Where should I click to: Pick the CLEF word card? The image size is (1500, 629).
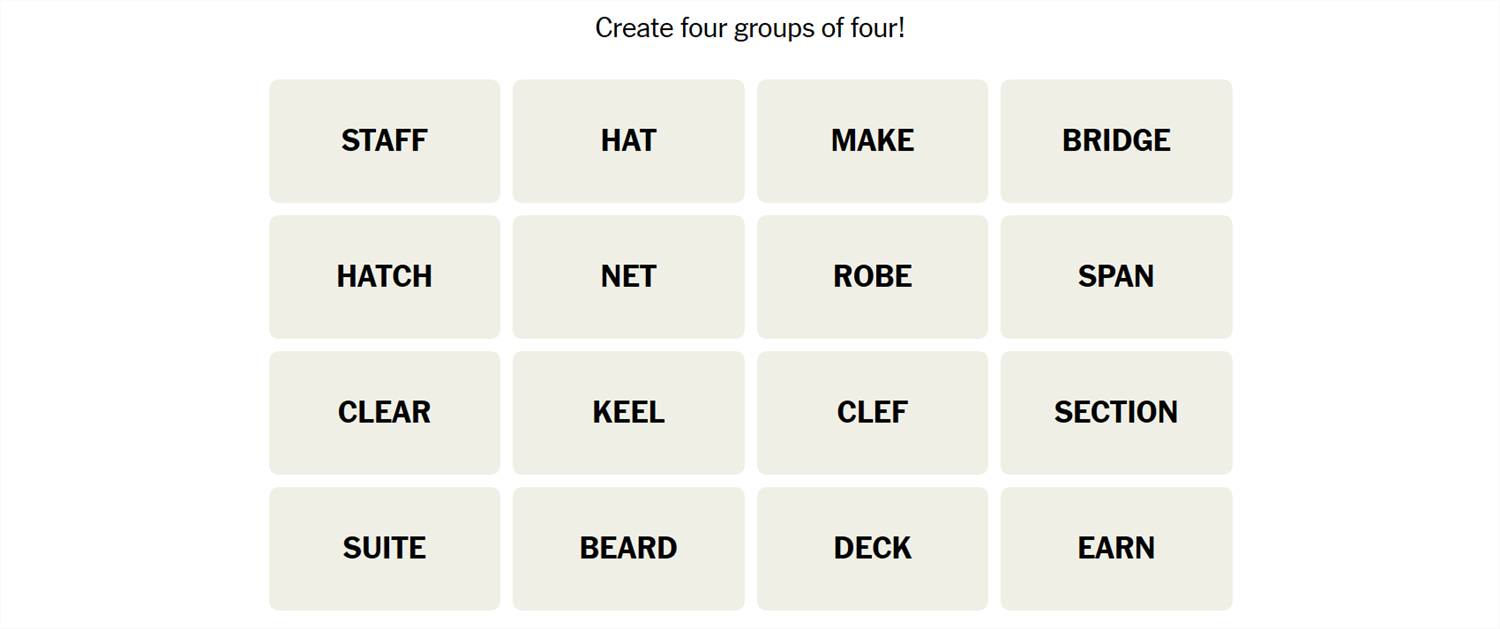coord(872,413)
